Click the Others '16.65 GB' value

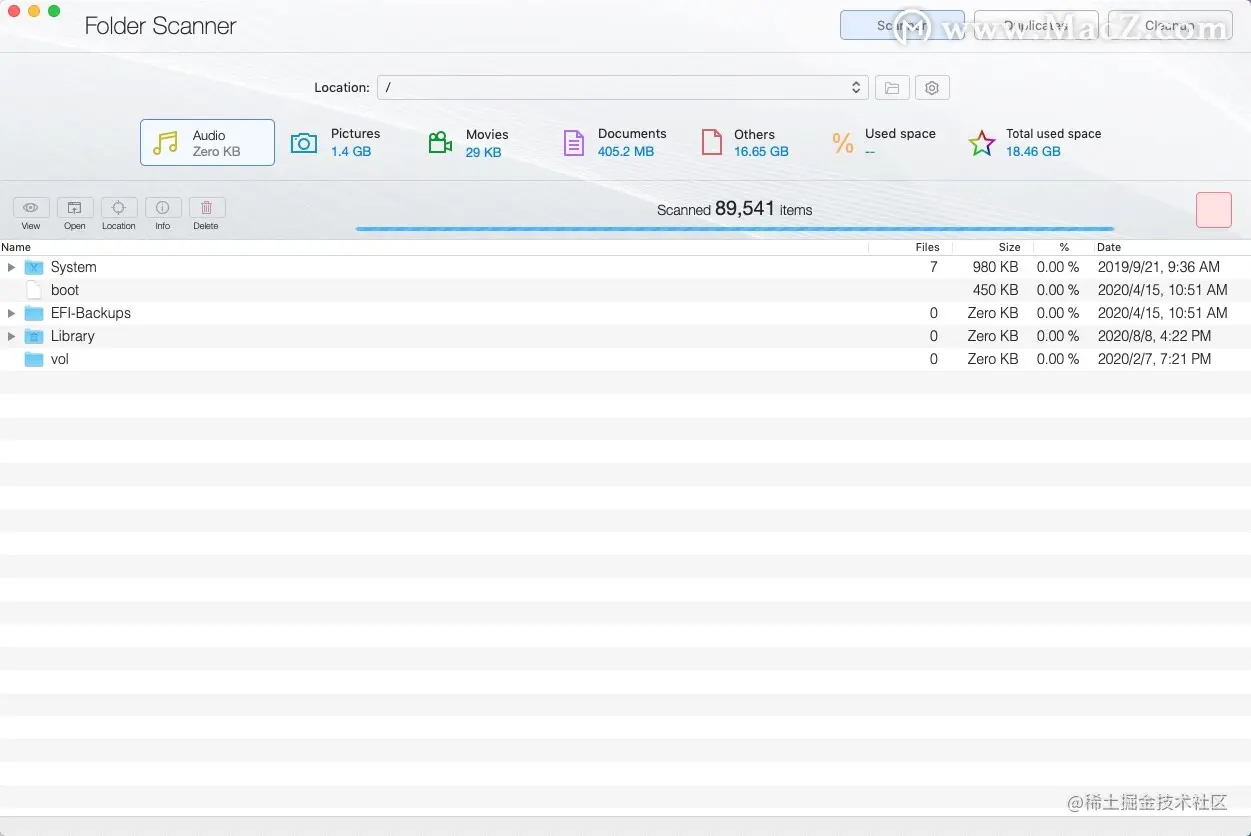coord(761,152)
